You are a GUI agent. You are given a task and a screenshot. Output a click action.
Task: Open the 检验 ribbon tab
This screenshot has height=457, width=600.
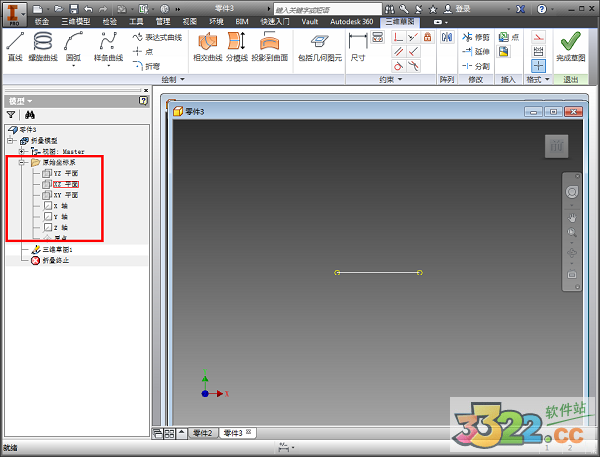click(x=109, y=22)
